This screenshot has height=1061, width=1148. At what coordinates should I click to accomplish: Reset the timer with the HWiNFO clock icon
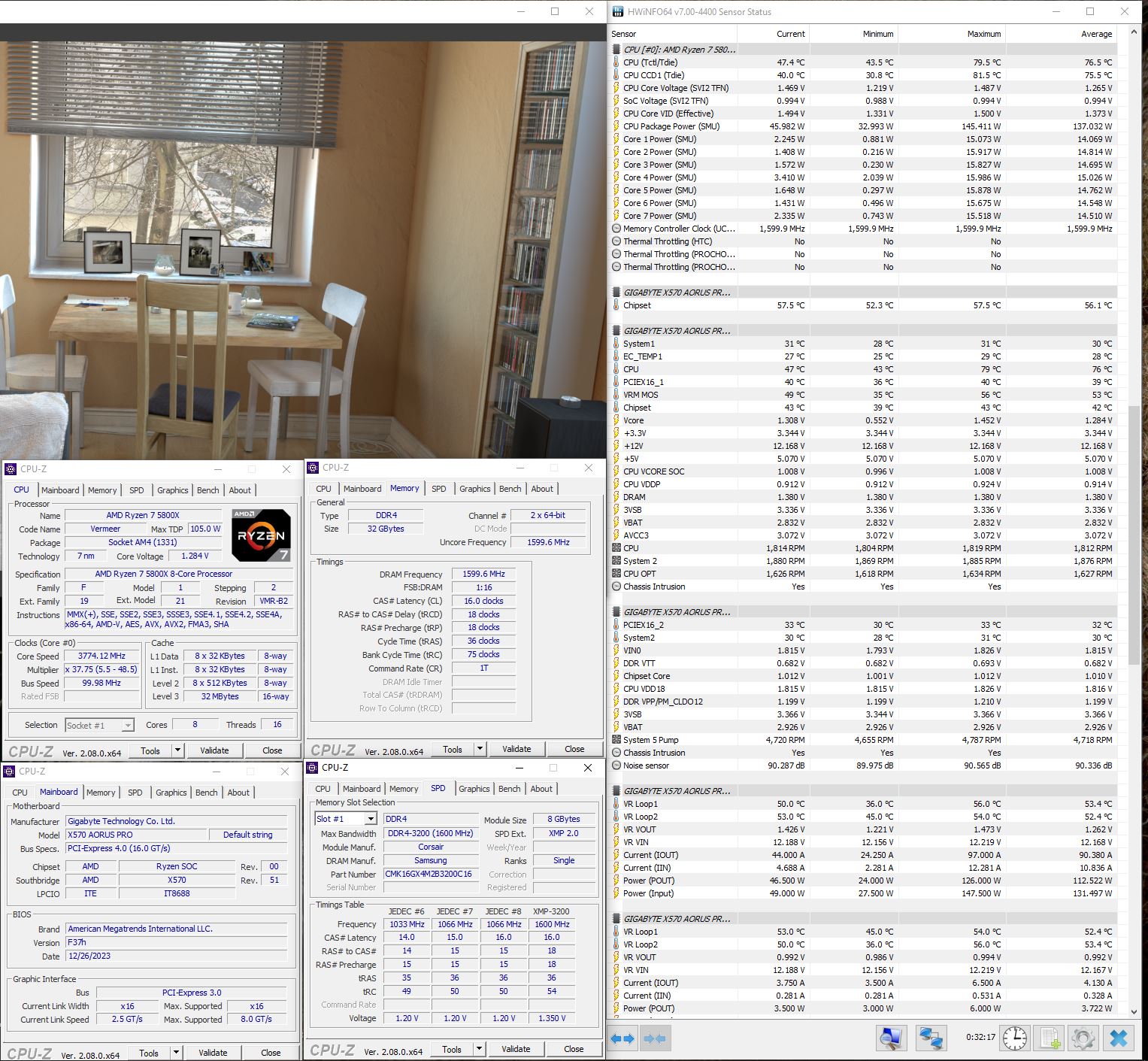[1014, 1038]
